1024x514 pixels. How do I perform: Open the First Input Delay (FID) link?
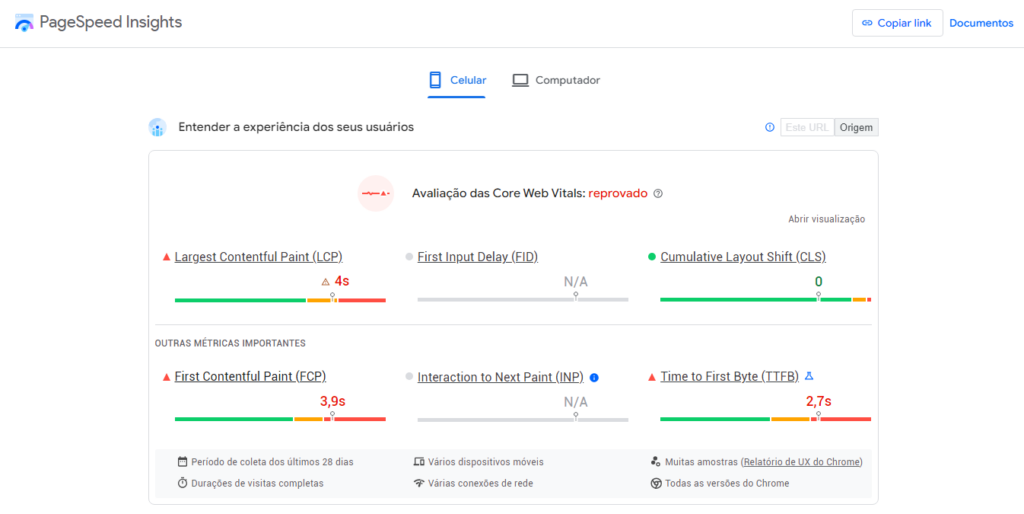(x=477, y=257)
